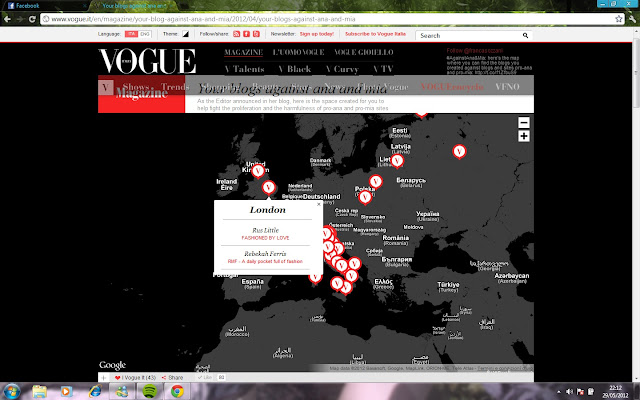Open VOGUE GIOIELLO menu item
This screenshot has width=640, height=400.
pyautogui.click(x=364, y=52)
